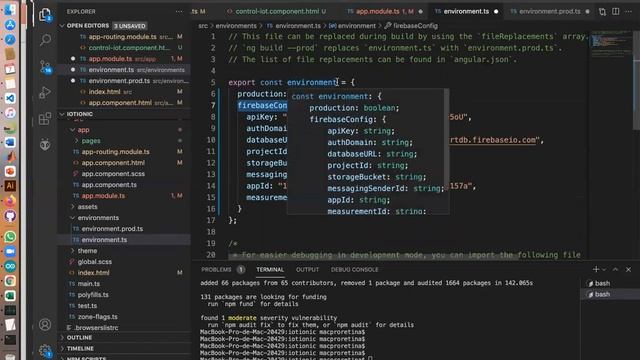Screen dimensions: 640x360
Task: Expand the Outline section
Action: 79,338
